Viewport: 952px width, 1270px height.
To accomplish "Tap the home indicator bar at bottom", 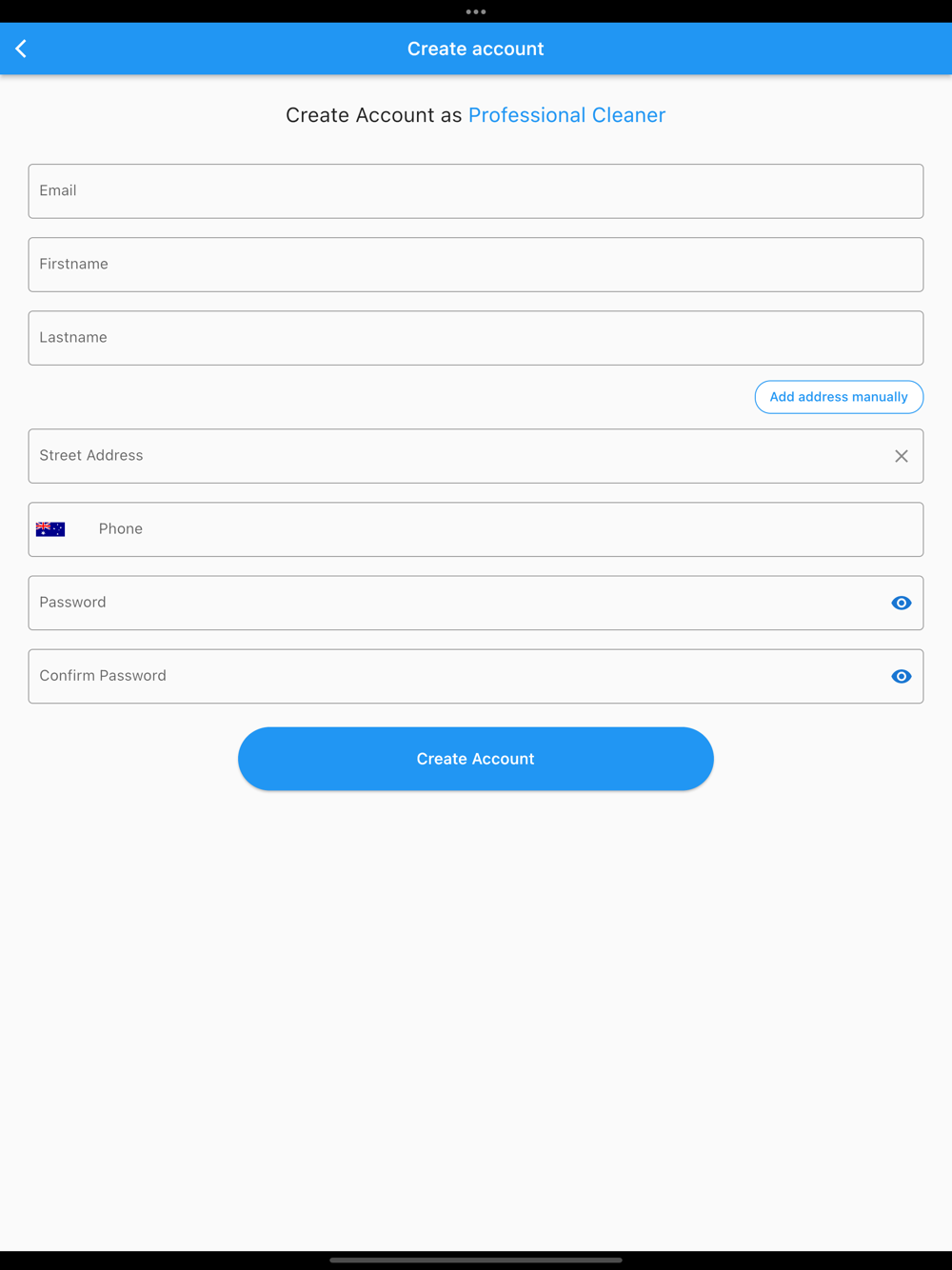I will (476, 1260).
